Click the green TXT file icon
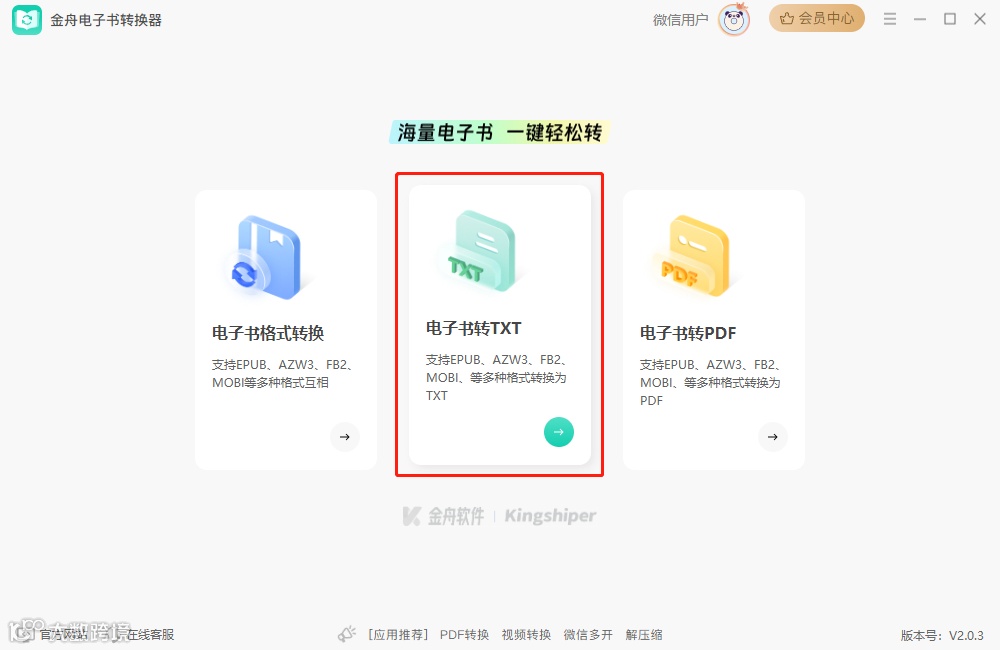The image size is (1000, 650). [481, 251]
